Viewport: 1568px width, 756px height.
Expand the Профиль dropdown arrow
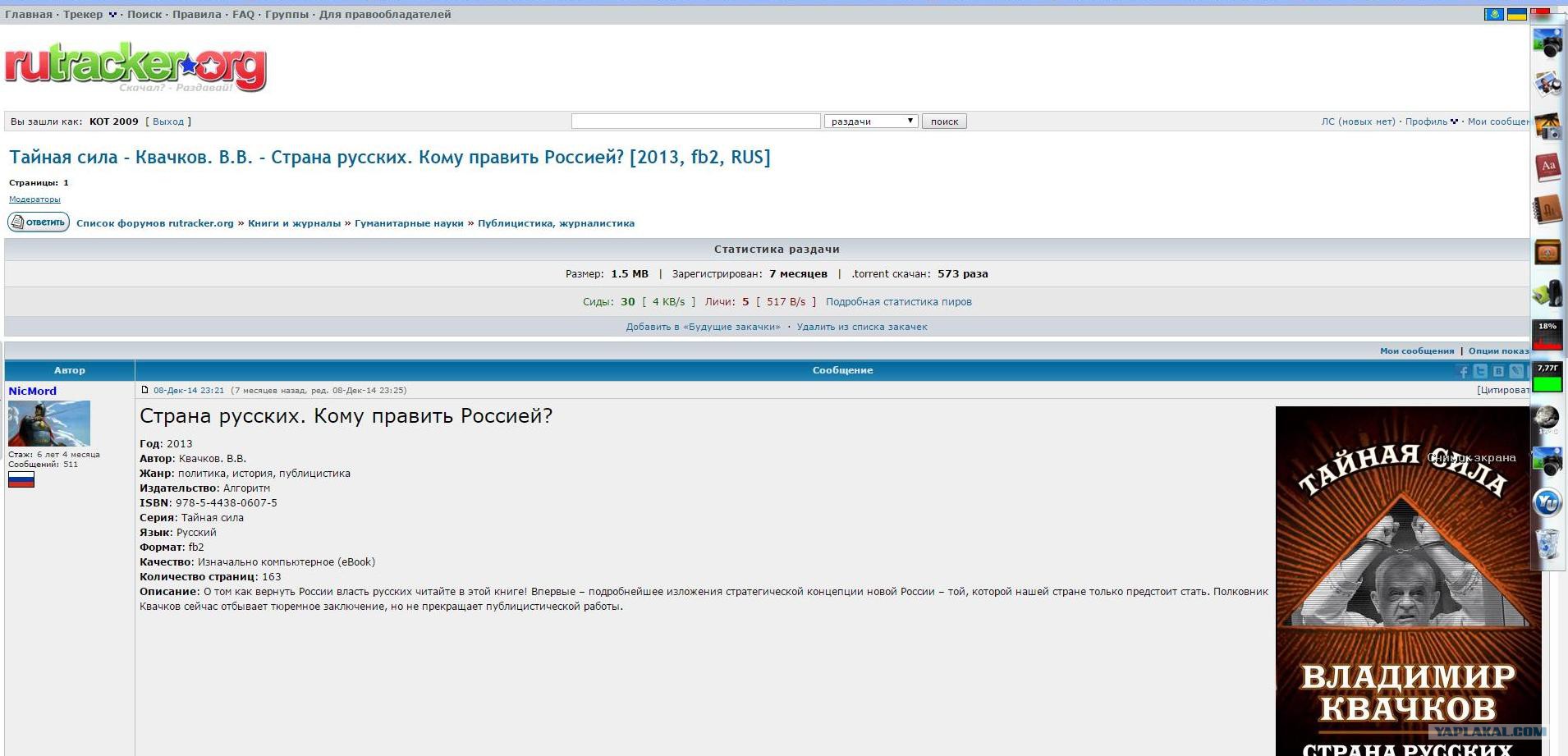pyautogui.click(x=1454, y=121)
